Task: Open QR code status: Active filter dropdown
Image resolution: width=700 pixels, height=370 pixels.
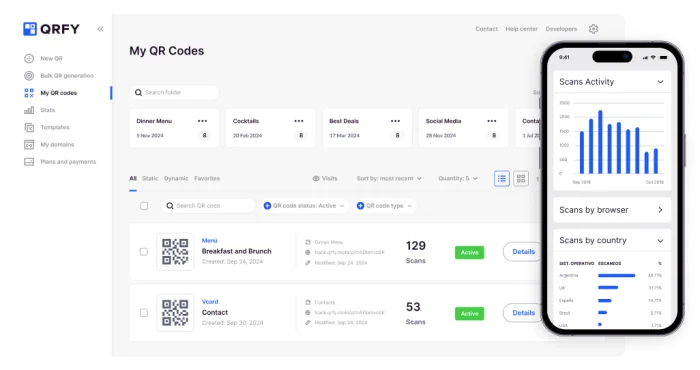Action: click(304, 206)
